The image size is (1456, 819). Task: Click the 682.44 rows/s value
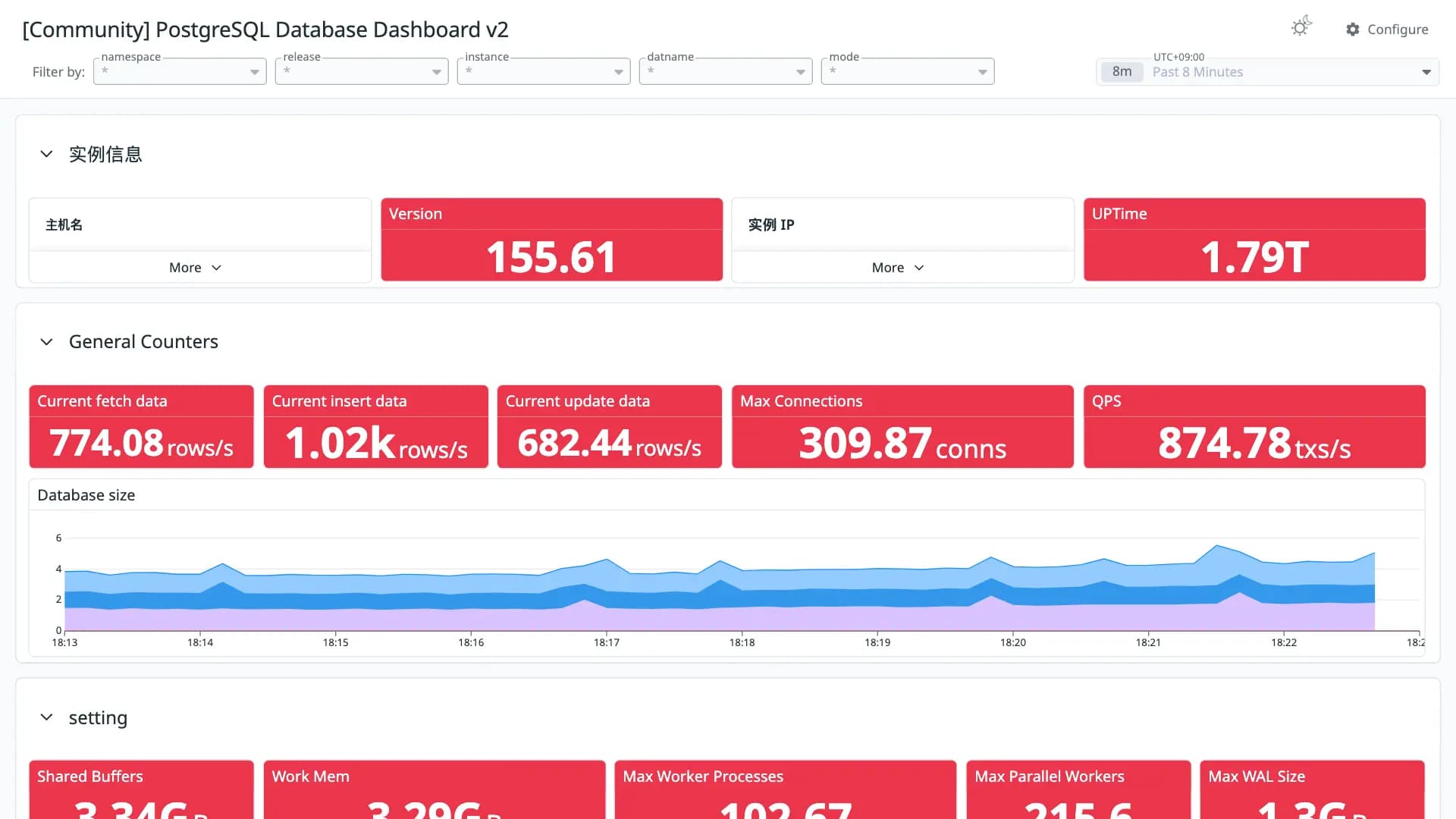click(x=610, y=443)
